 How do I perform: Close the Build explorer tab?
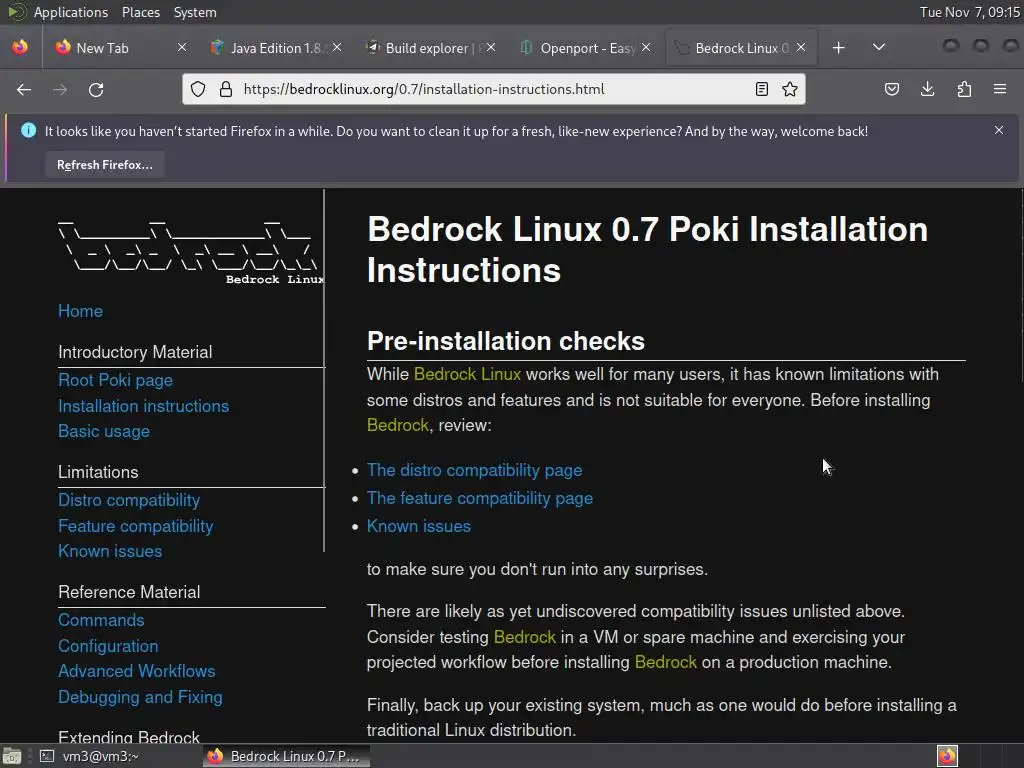coord(491,48)
